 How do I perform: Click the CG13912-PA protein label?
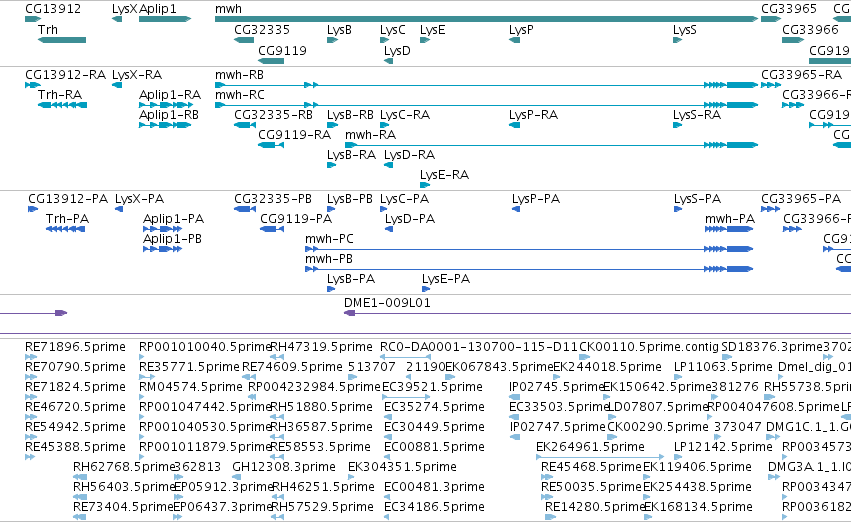point(68,199)
